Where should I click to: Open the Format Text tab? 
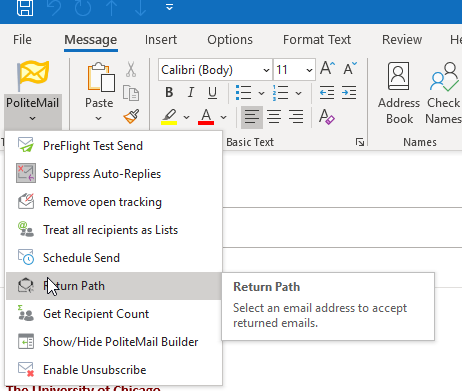pos(317,40)
